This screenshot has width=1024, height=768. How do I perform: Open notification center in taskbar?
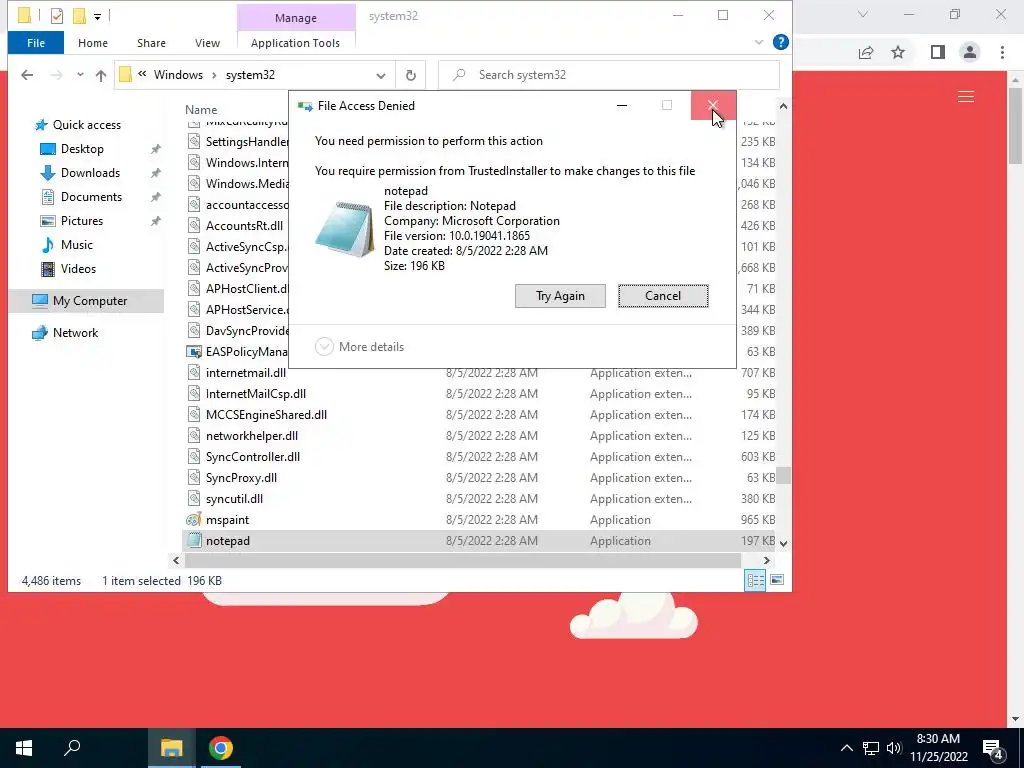coord(993,748)
